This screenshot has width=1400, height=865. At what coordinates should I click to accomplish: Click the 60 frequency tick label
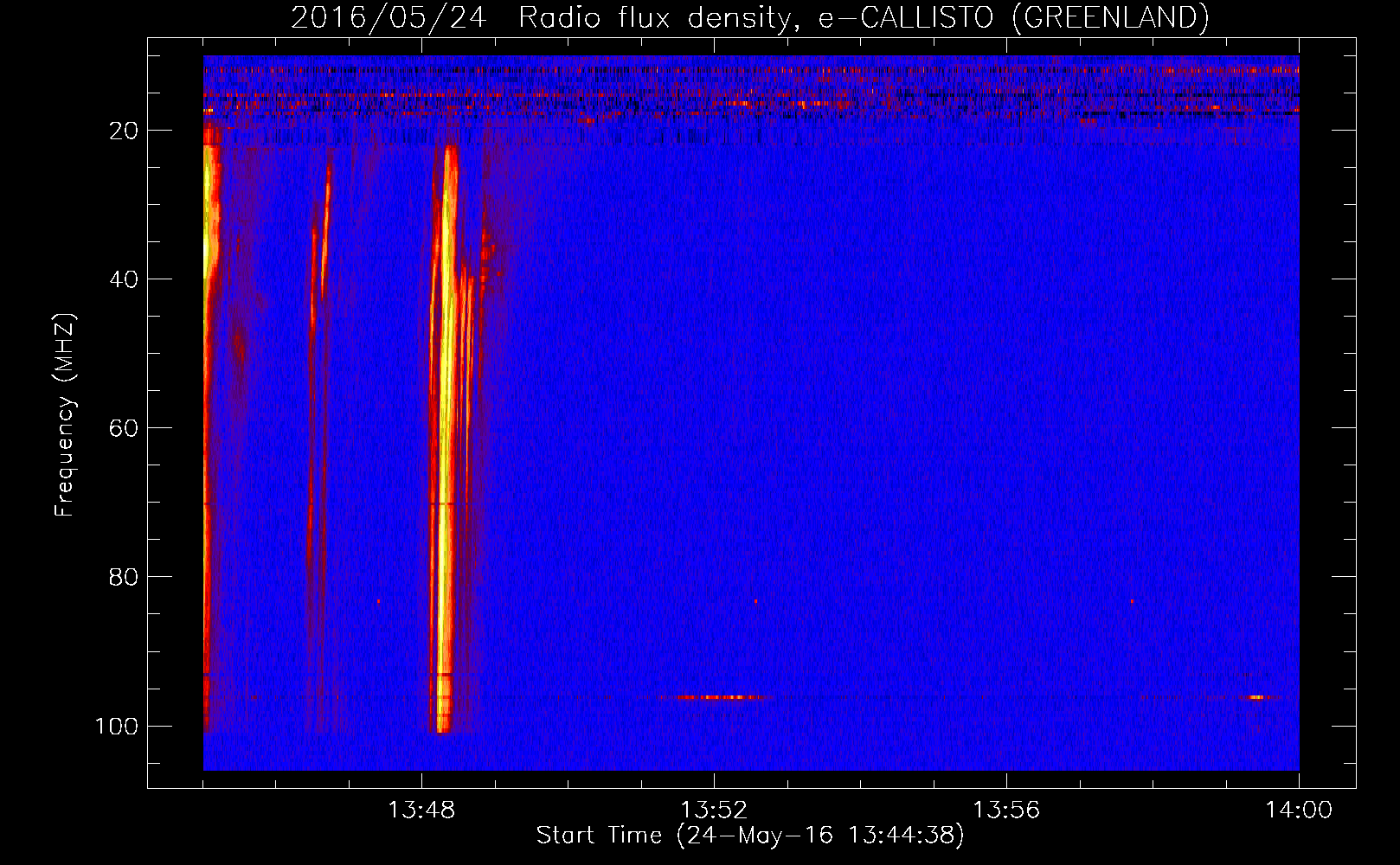124,428
